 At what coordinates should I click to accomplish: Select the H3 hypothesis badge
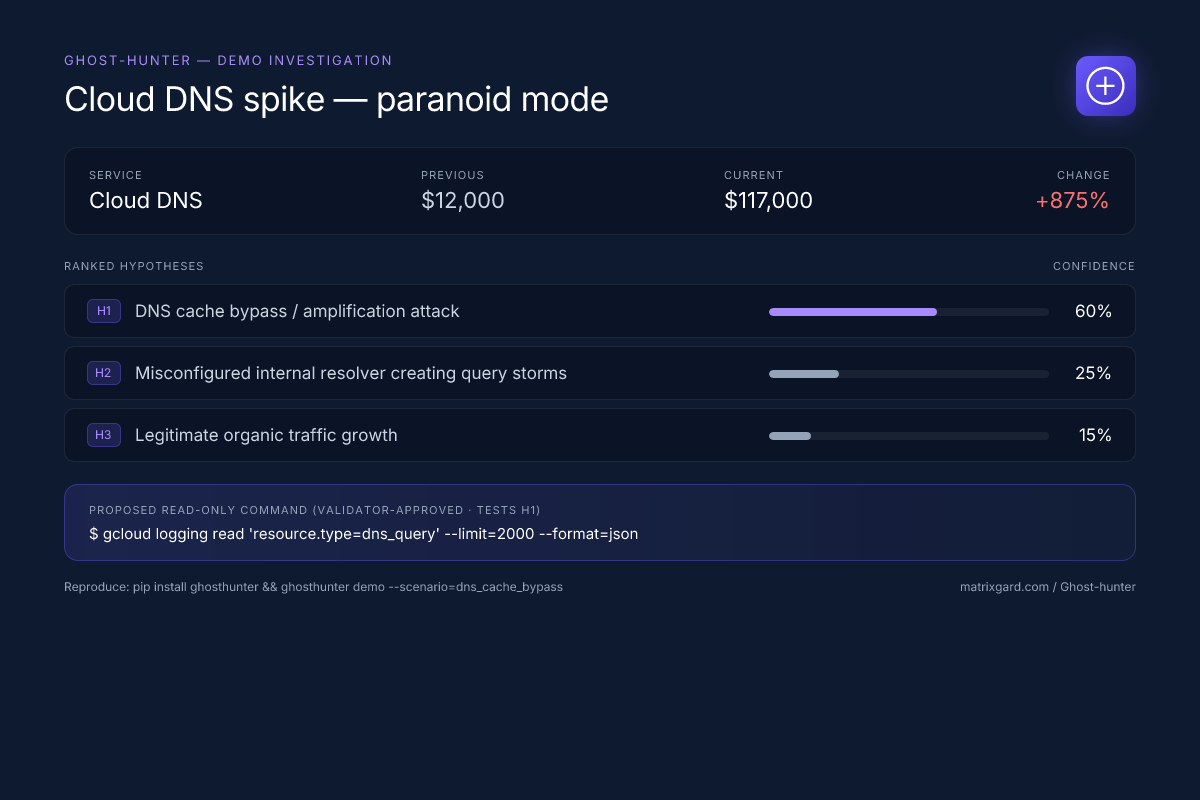point(104,435)
